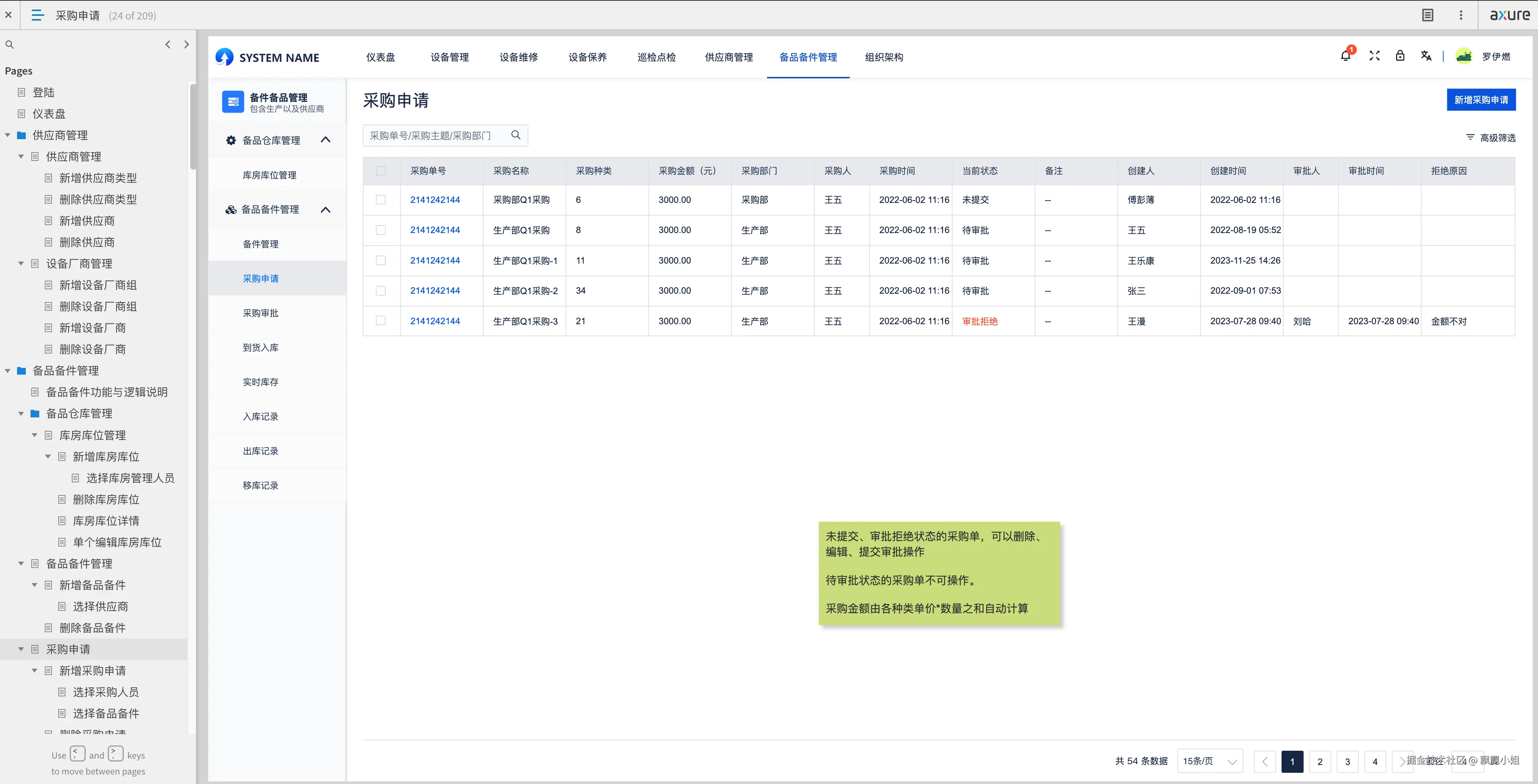
Task: Check the select-all header checkbox
Action: [x=381, y=171]
